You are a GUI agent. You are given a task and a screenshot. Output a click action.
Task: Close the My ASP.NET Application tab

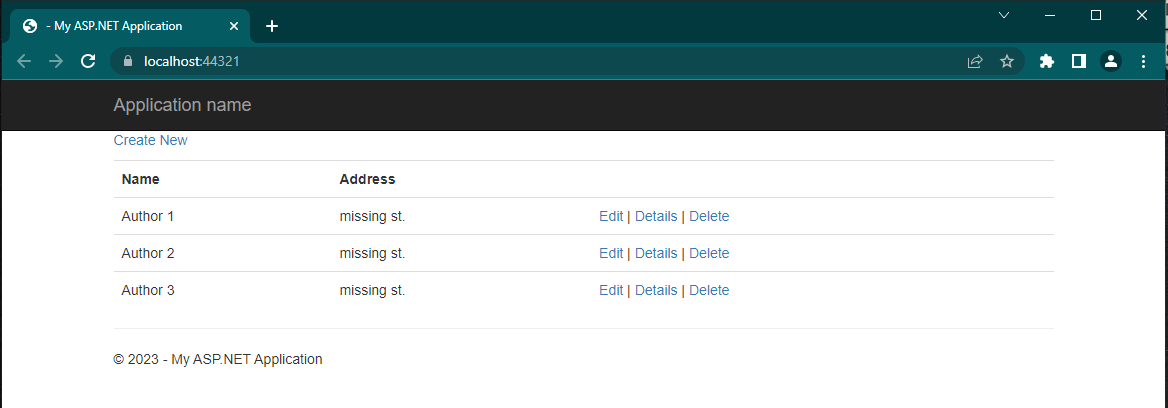pos(234,26)
